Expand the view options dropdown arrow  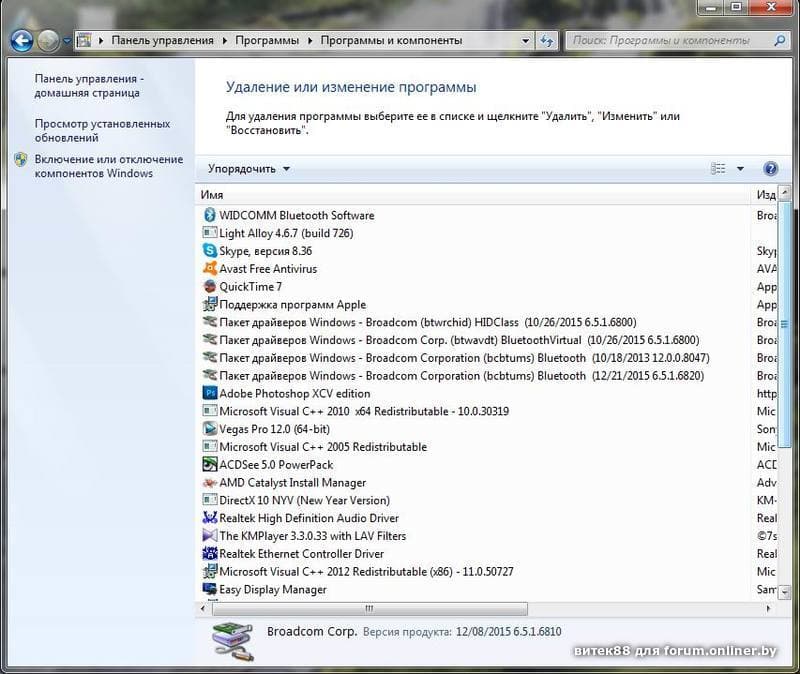(x=740, y=169)
